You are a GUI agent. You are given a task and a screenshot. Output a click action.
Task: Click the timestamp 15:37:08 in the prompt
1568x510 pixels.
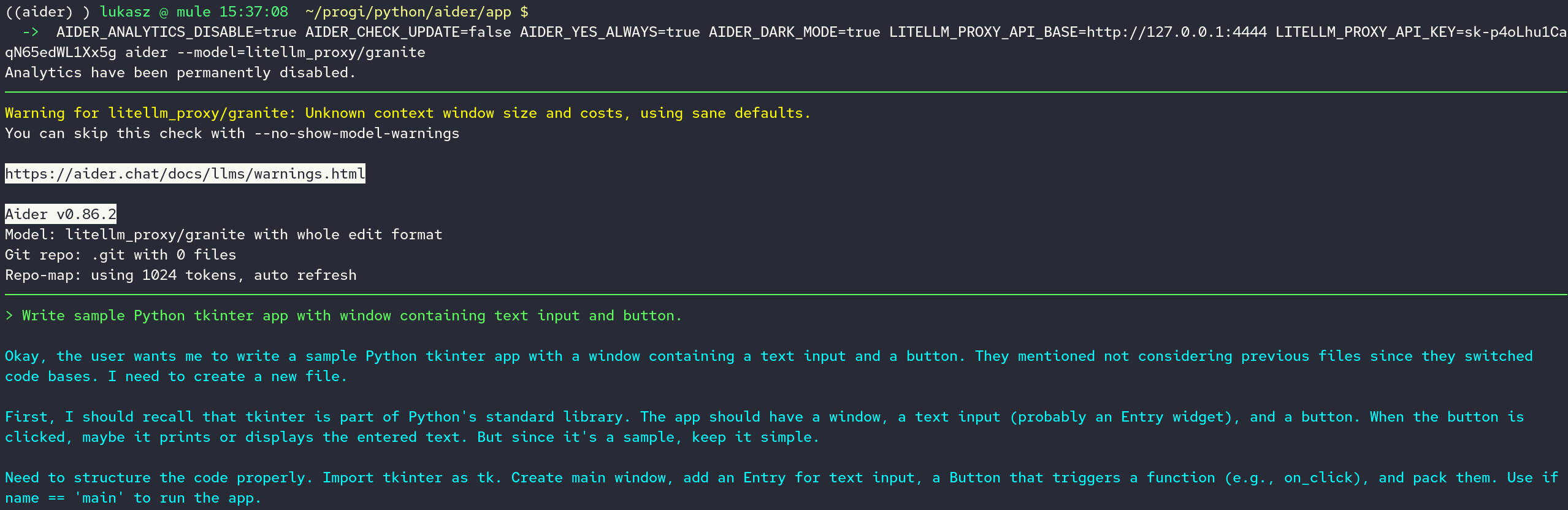pos(254,12)
